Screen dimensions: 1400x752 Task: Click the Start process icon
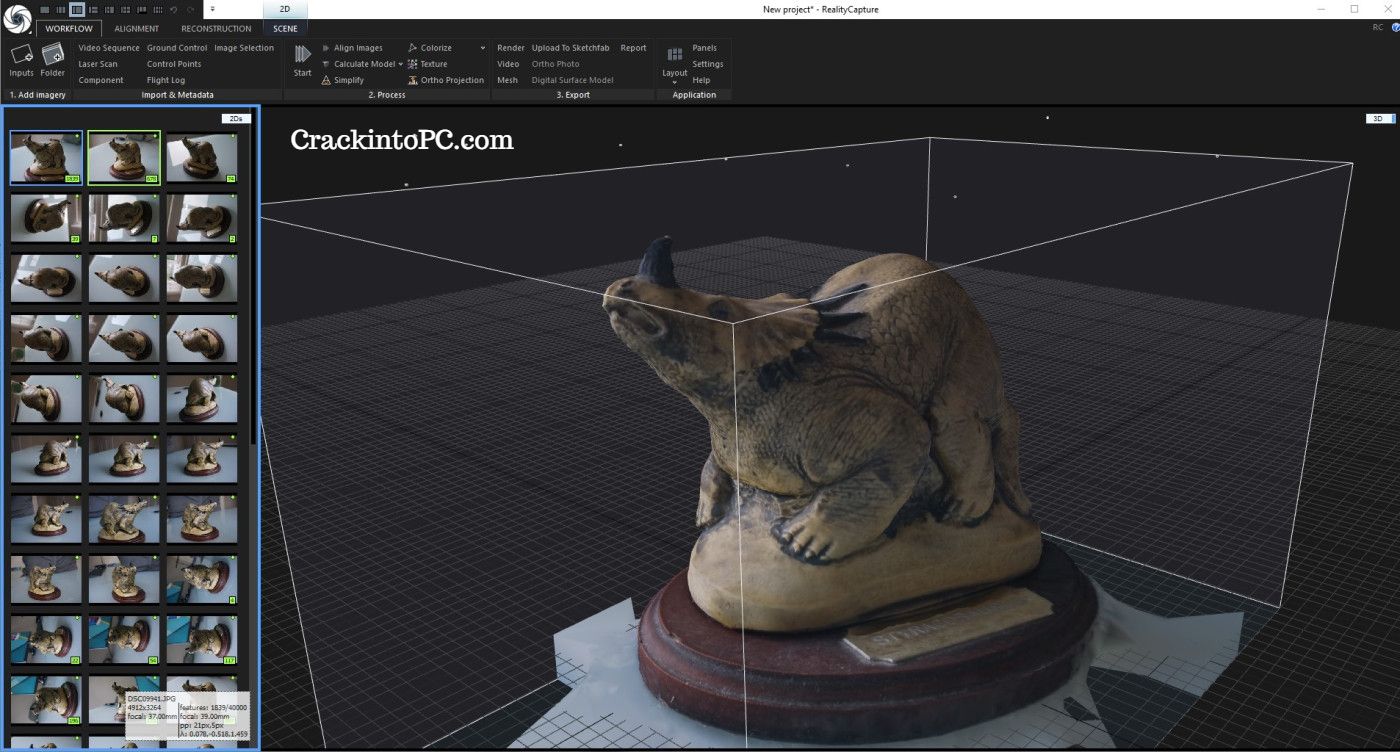coord(302,54)
